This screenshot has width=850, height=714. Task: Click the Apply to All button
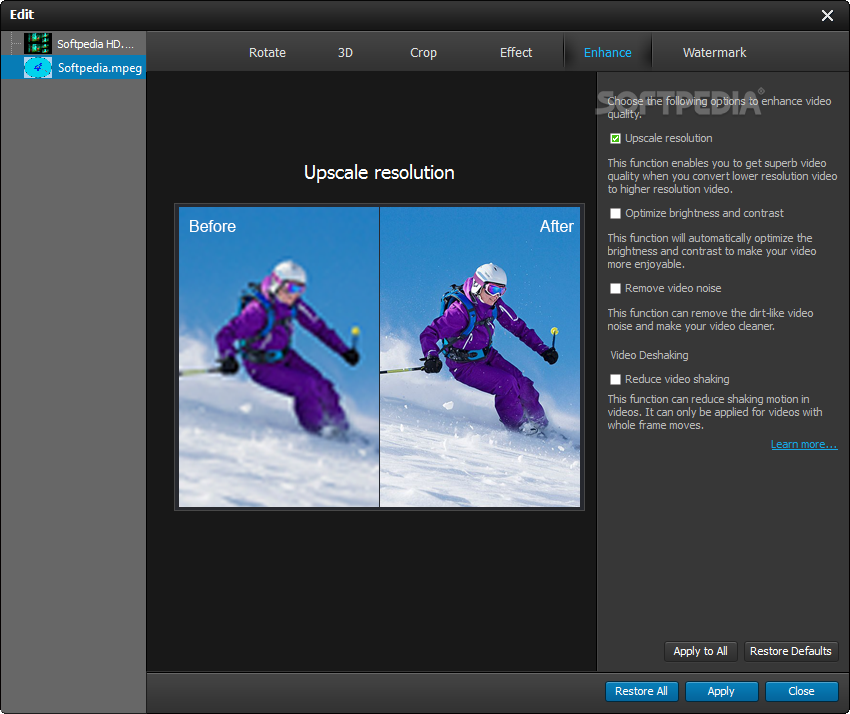click(x=700, y=651)
